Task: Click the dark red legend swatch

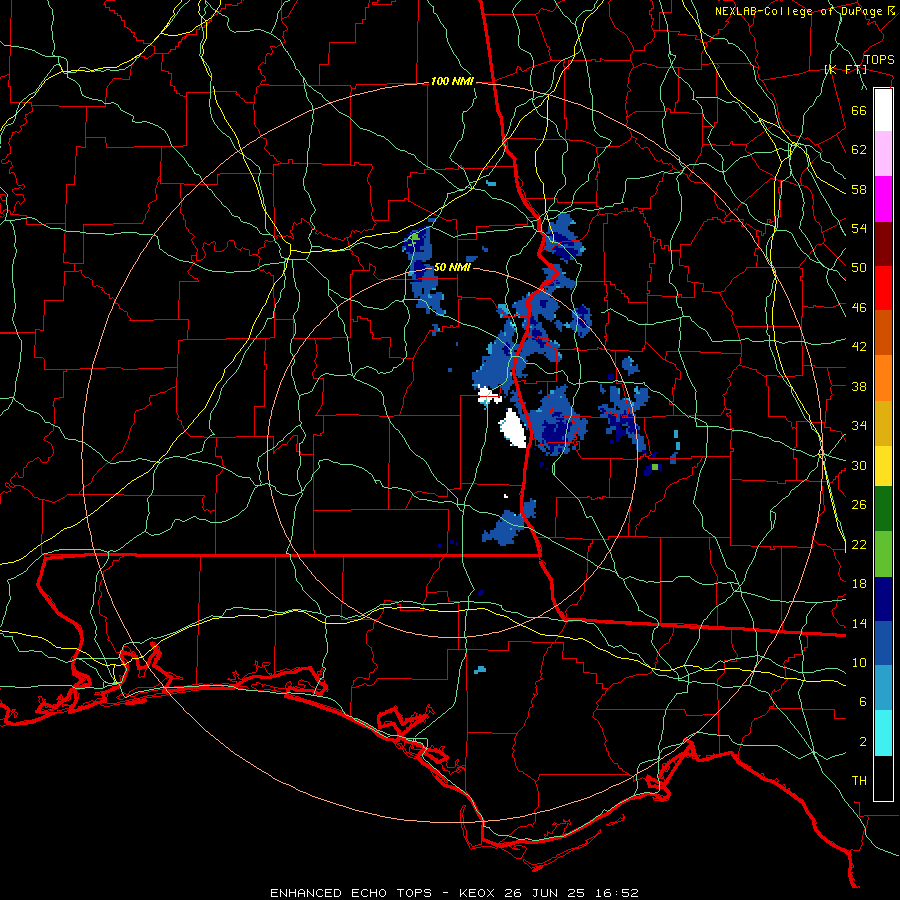Action: 883,243
